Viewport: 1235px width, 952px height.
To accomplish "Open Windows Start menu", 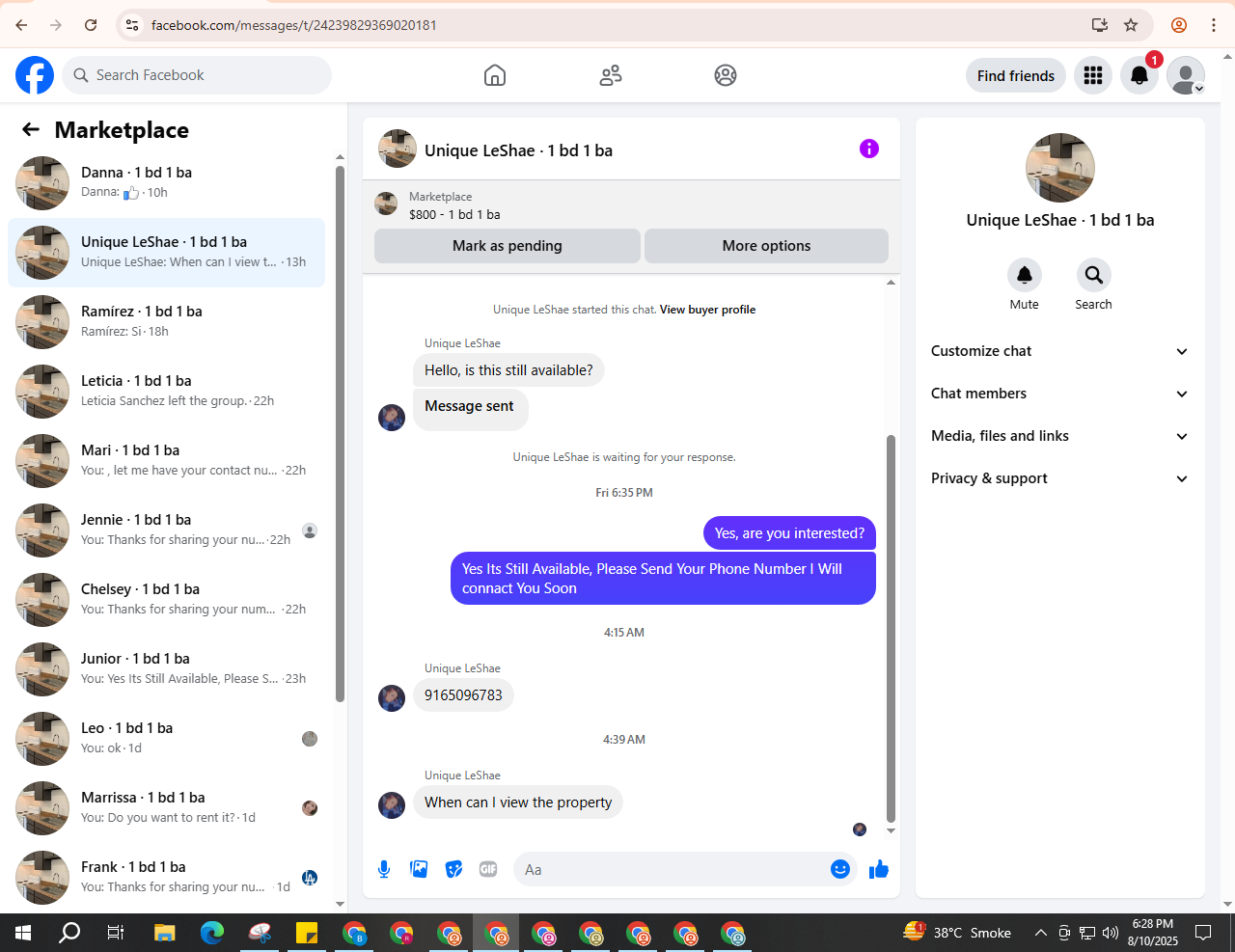I will coord(23,933).
